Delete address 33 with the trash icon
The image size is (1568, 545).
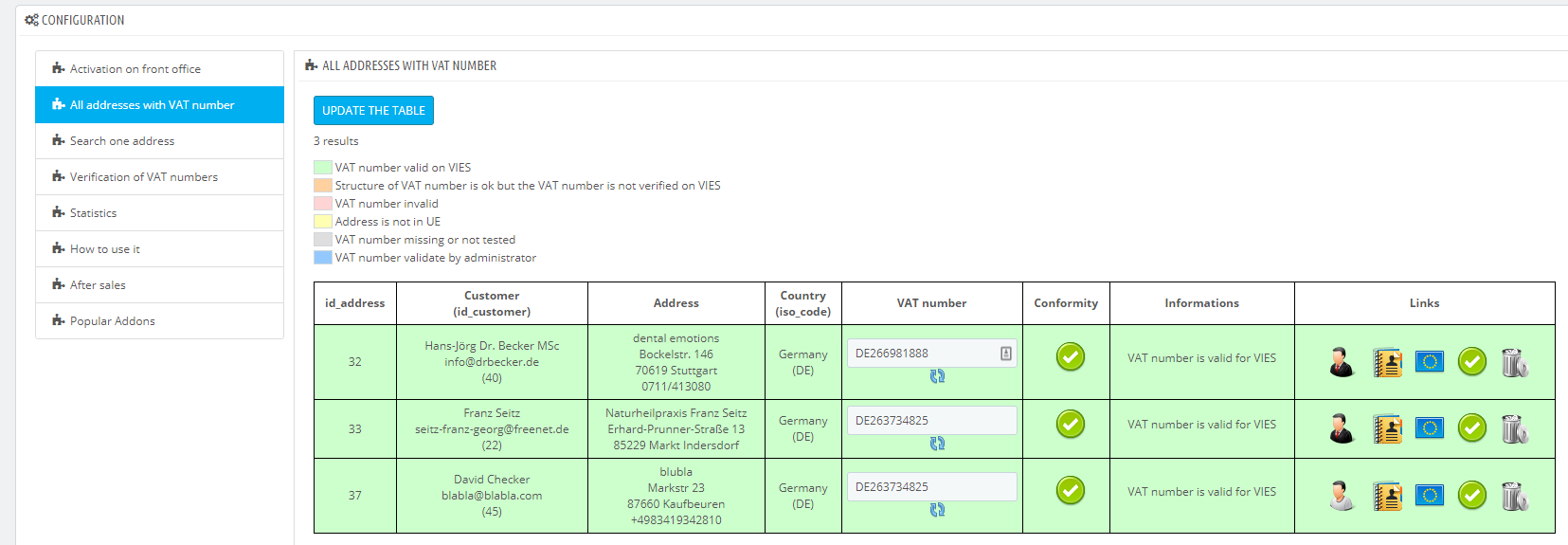click(1514, 428)
